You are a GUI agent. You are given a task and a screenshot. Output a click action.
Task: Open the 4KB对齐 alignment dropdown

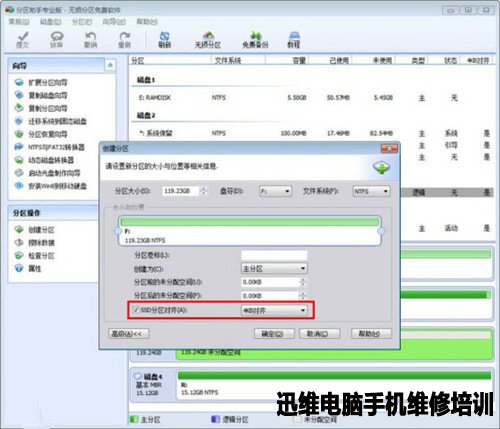274,310
